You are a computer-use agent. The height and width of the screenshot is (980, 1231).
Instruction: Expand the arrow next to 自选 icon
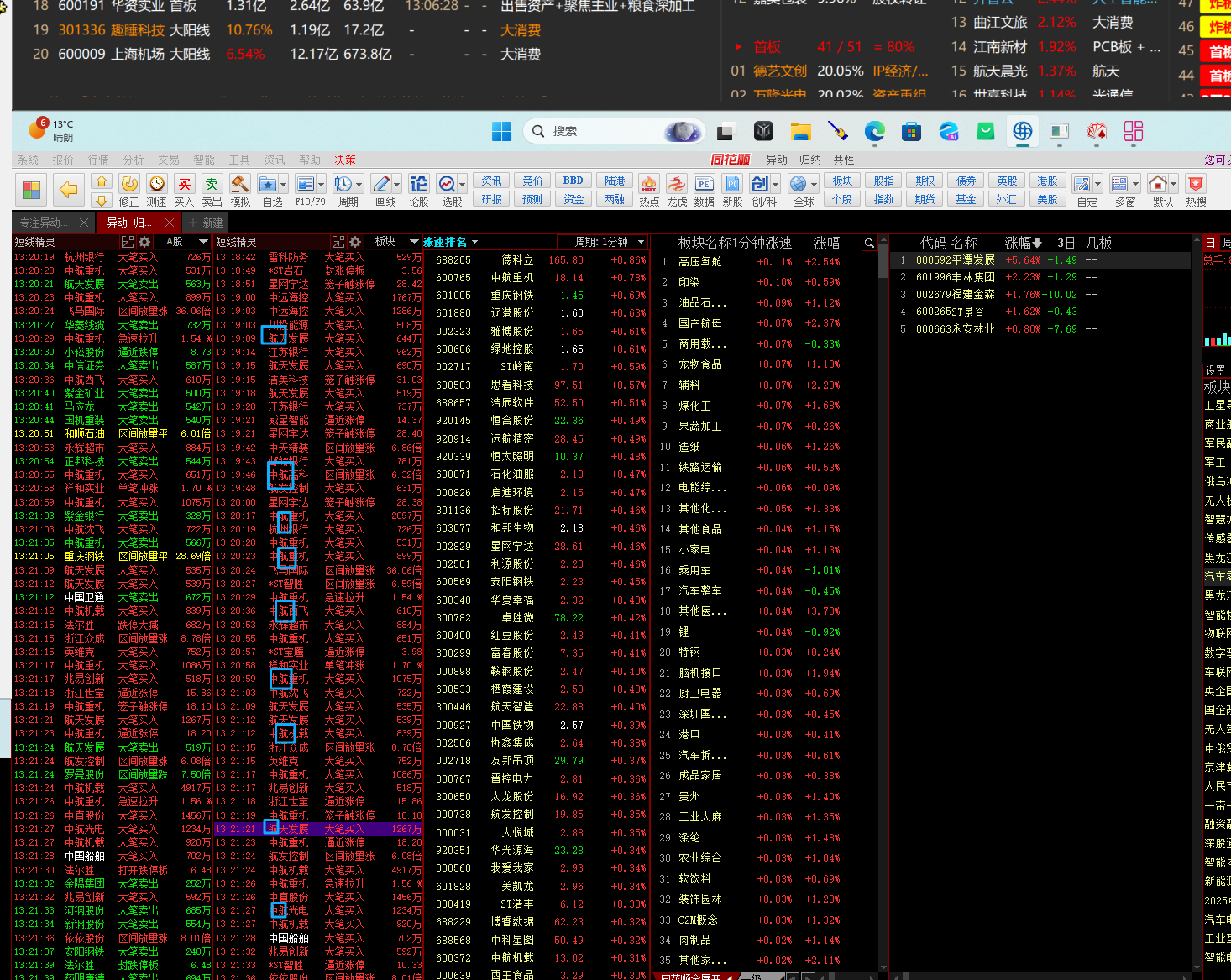(x=283, y=184)
